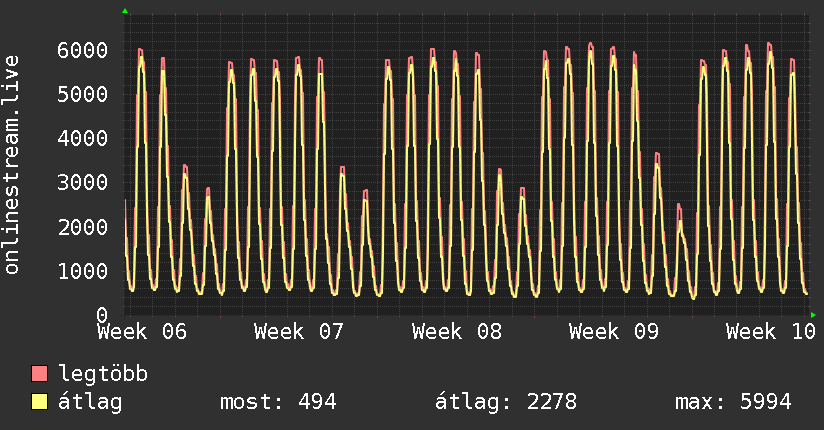Click the átlag legend label beside yellow swatch
The image size is (824, 430).
point(90,402)
